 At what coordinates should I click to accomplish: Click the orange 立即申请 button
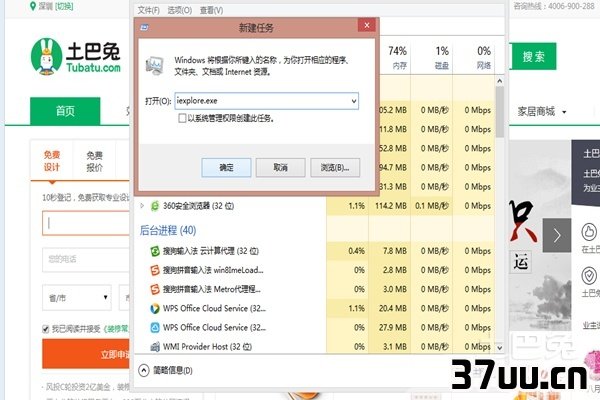pyautogui.click(x=86, y=354)
